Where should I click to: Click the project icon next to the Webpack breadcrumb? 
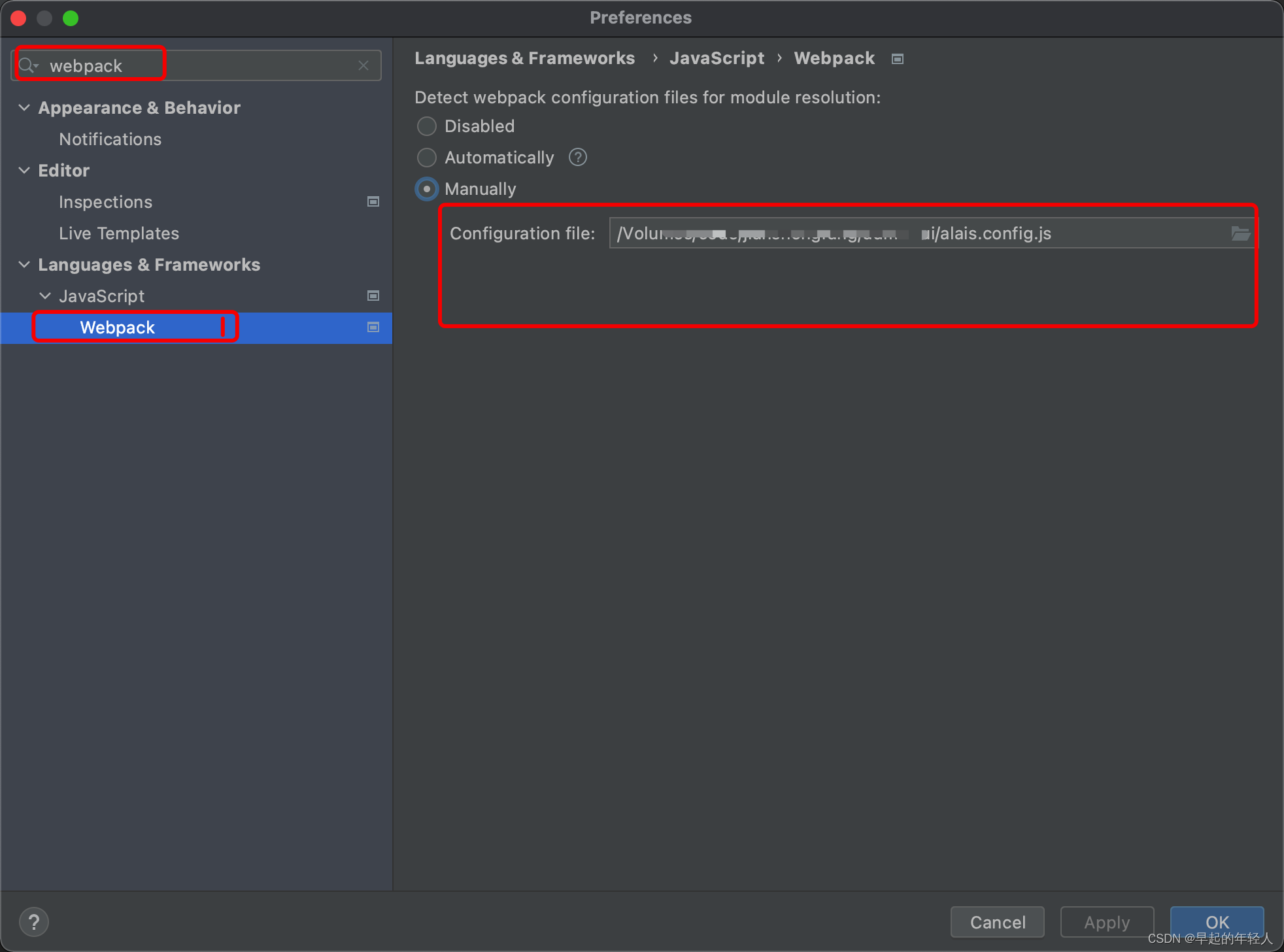898,59
